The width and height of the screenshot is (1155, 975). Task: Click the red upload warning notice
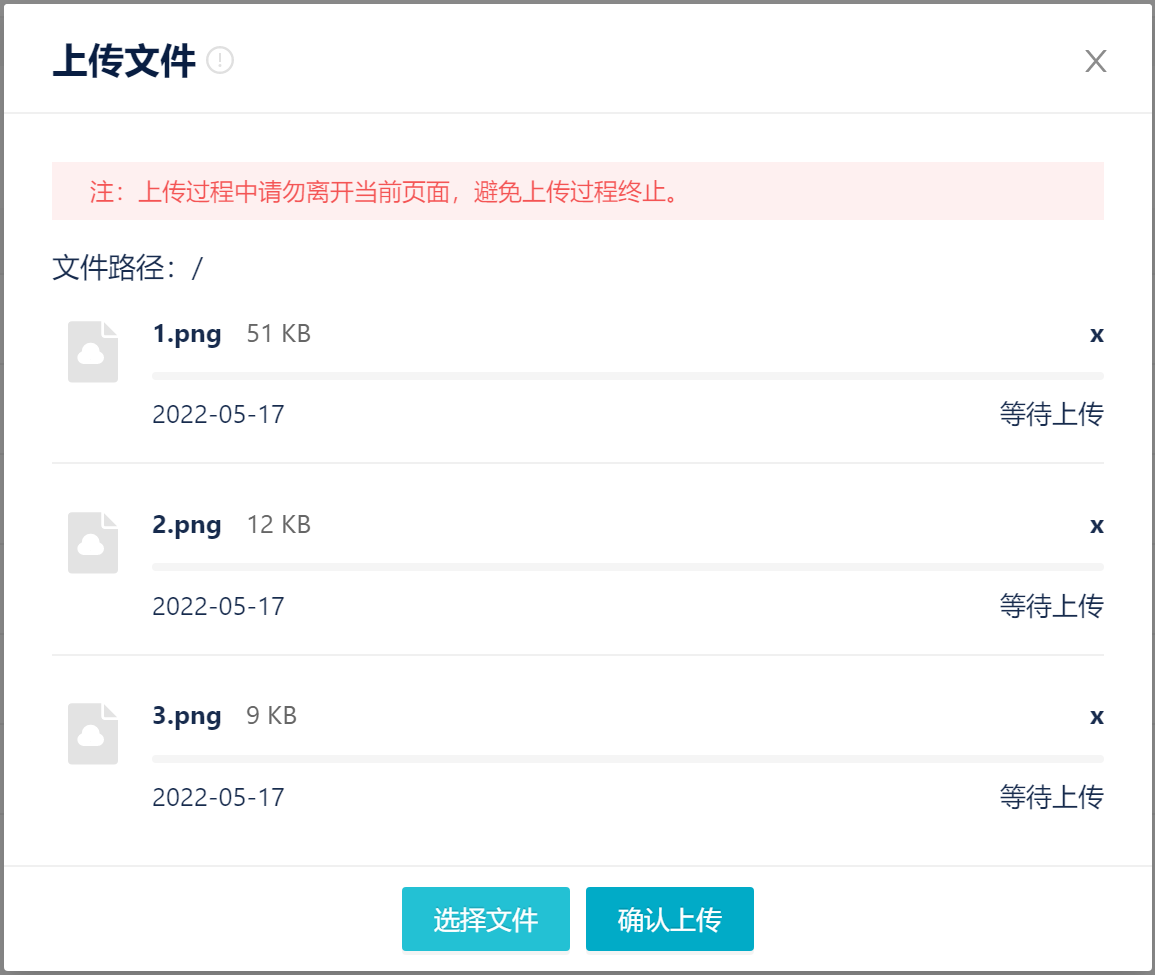point(577,191)
